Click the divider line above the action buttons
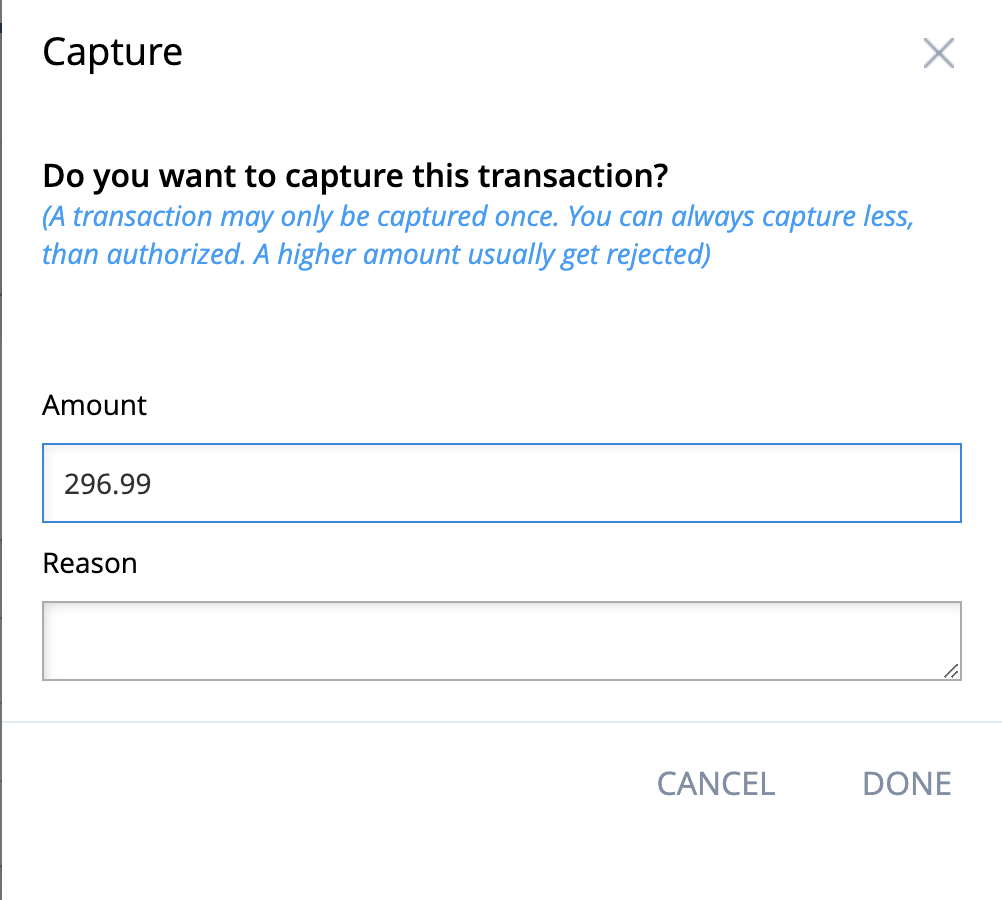Image resolution: width=1002 pixels, height=900 pixels. pos(500,719)
